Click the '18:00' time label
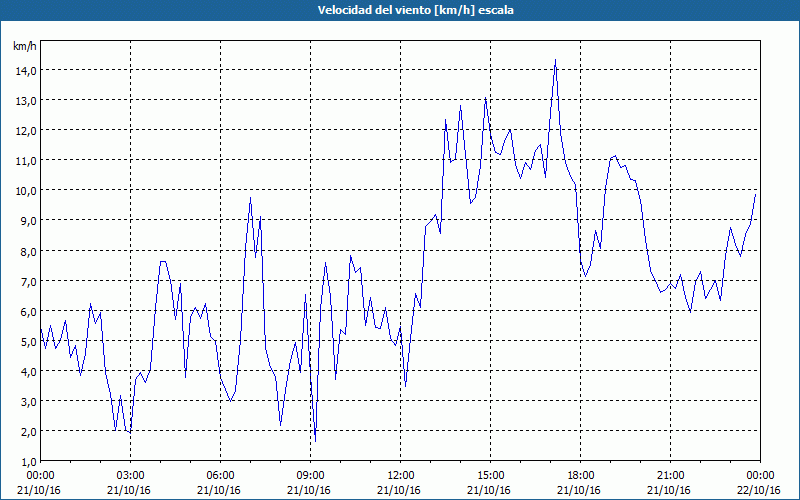800x500 pixels. 581,476
